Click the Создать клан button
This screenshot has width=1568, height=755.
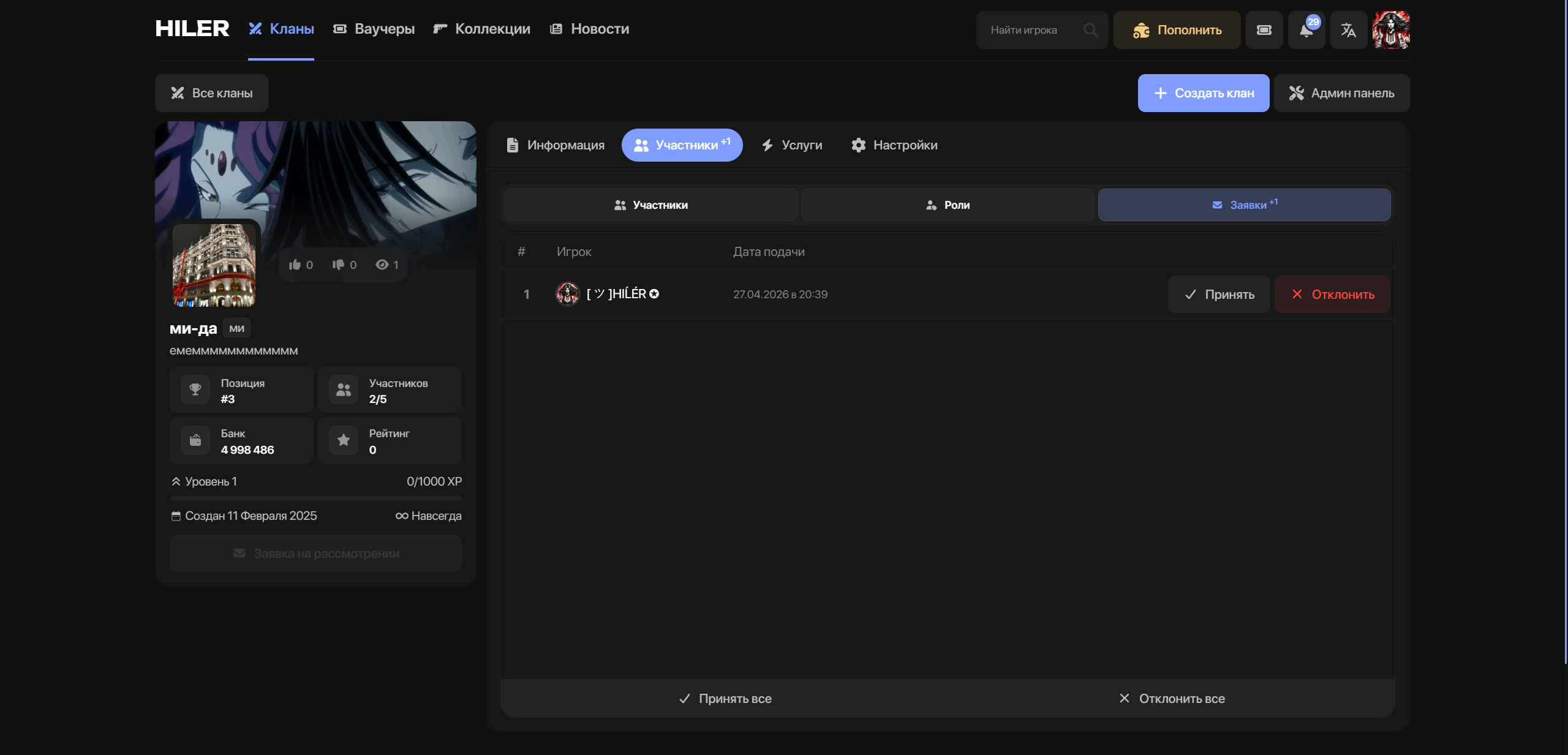point(1204,93)
